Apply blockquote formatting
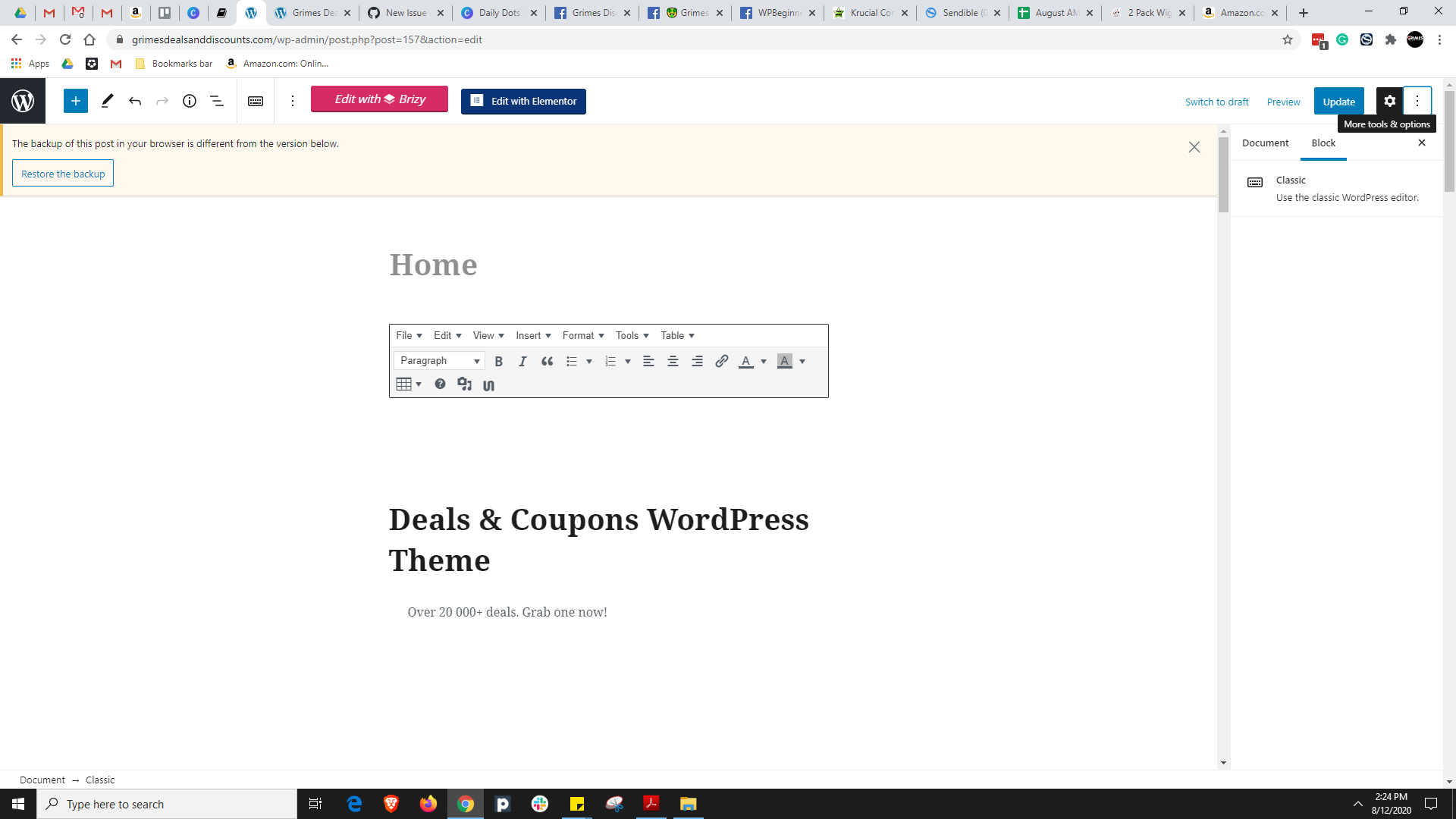The height and width of the screenshot is (819, 1456). pyautogui.click(x=547, y=362)
